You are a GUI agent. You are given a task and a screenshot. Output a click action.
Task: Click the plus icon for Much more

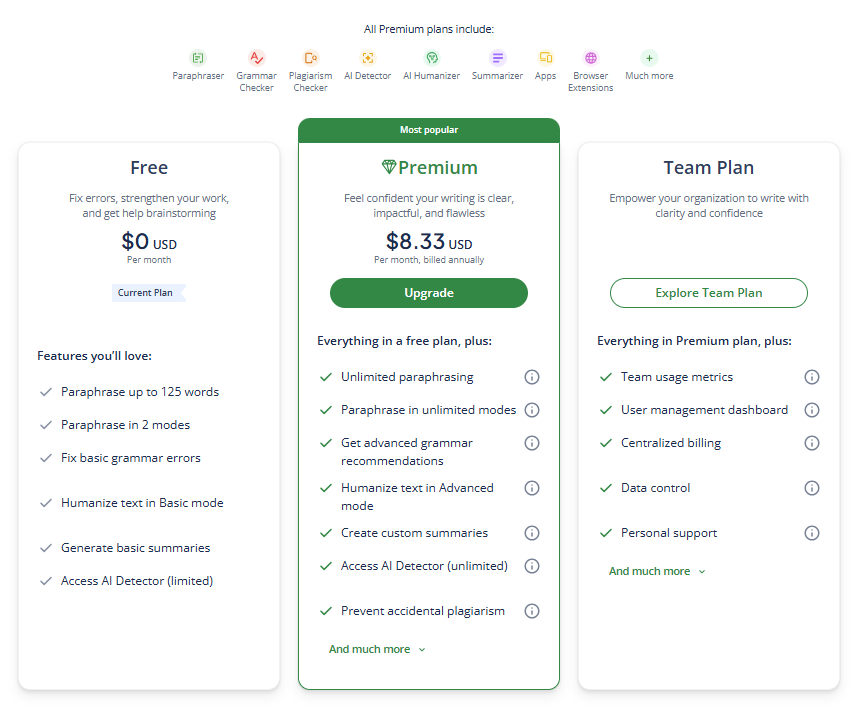tap(649, 58)
